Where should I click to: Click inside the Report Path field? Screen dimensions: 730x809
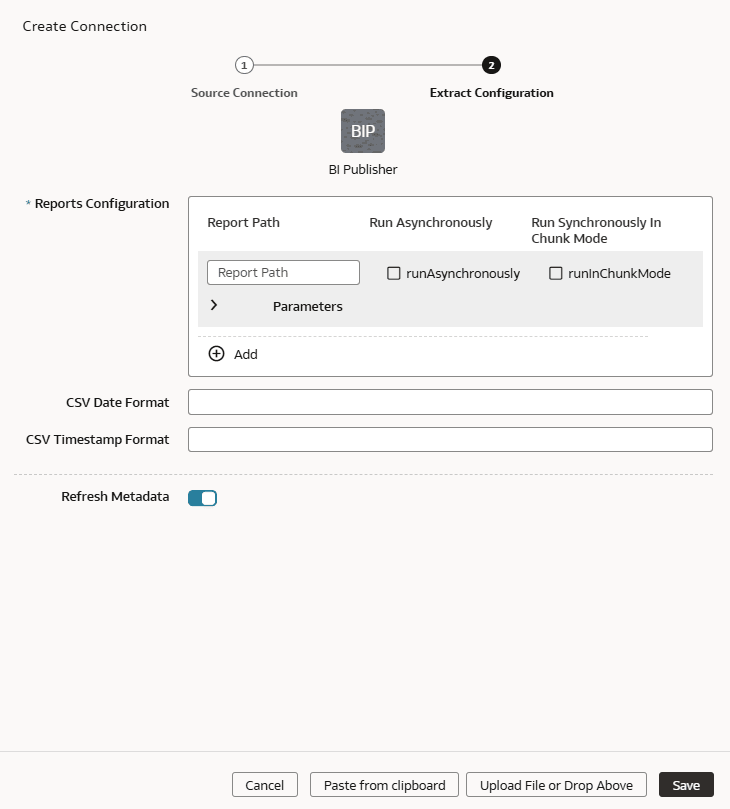(x=283, y=272)
